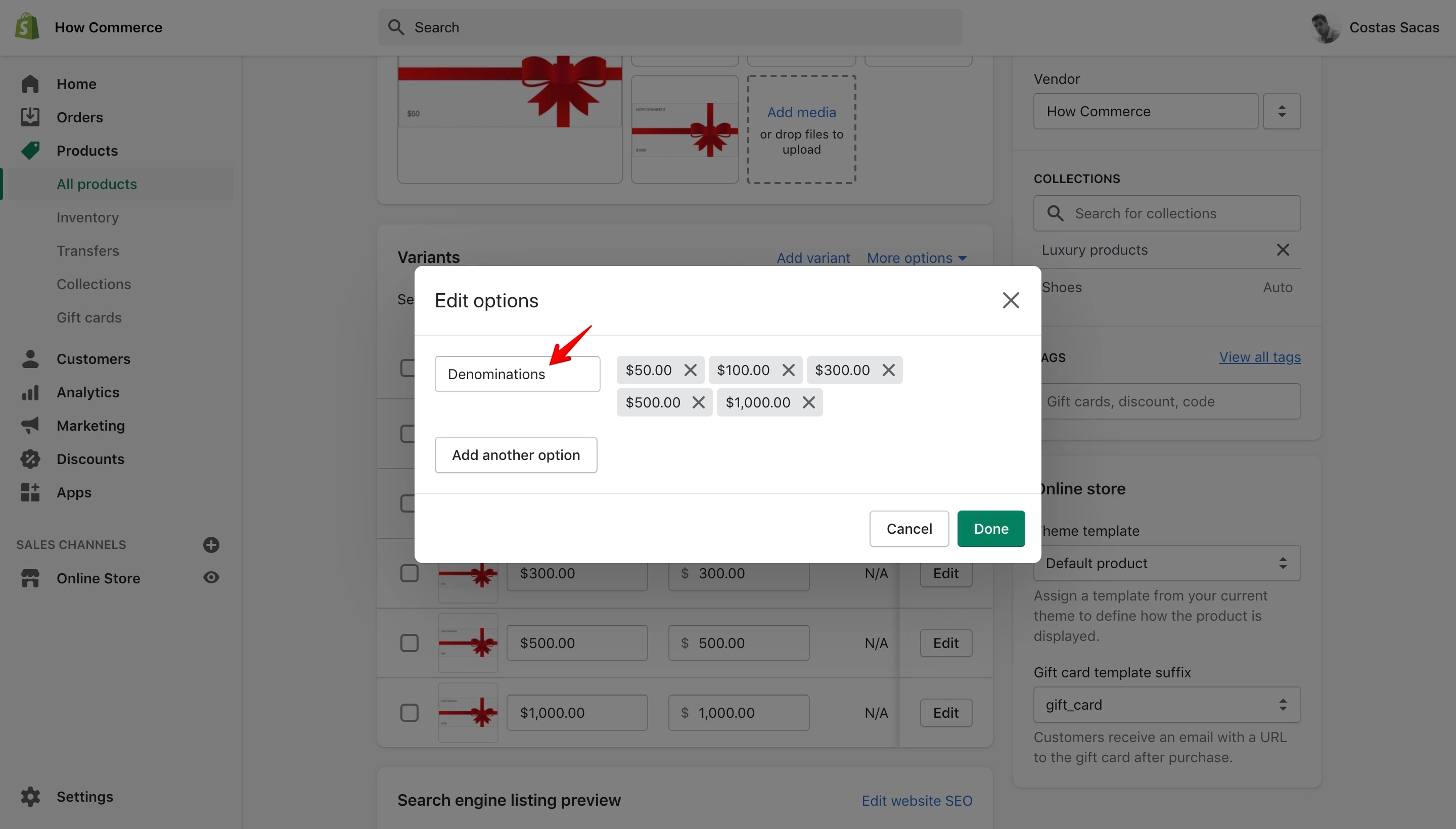Edit the $1,000.00 variant

tap(946, 713)
